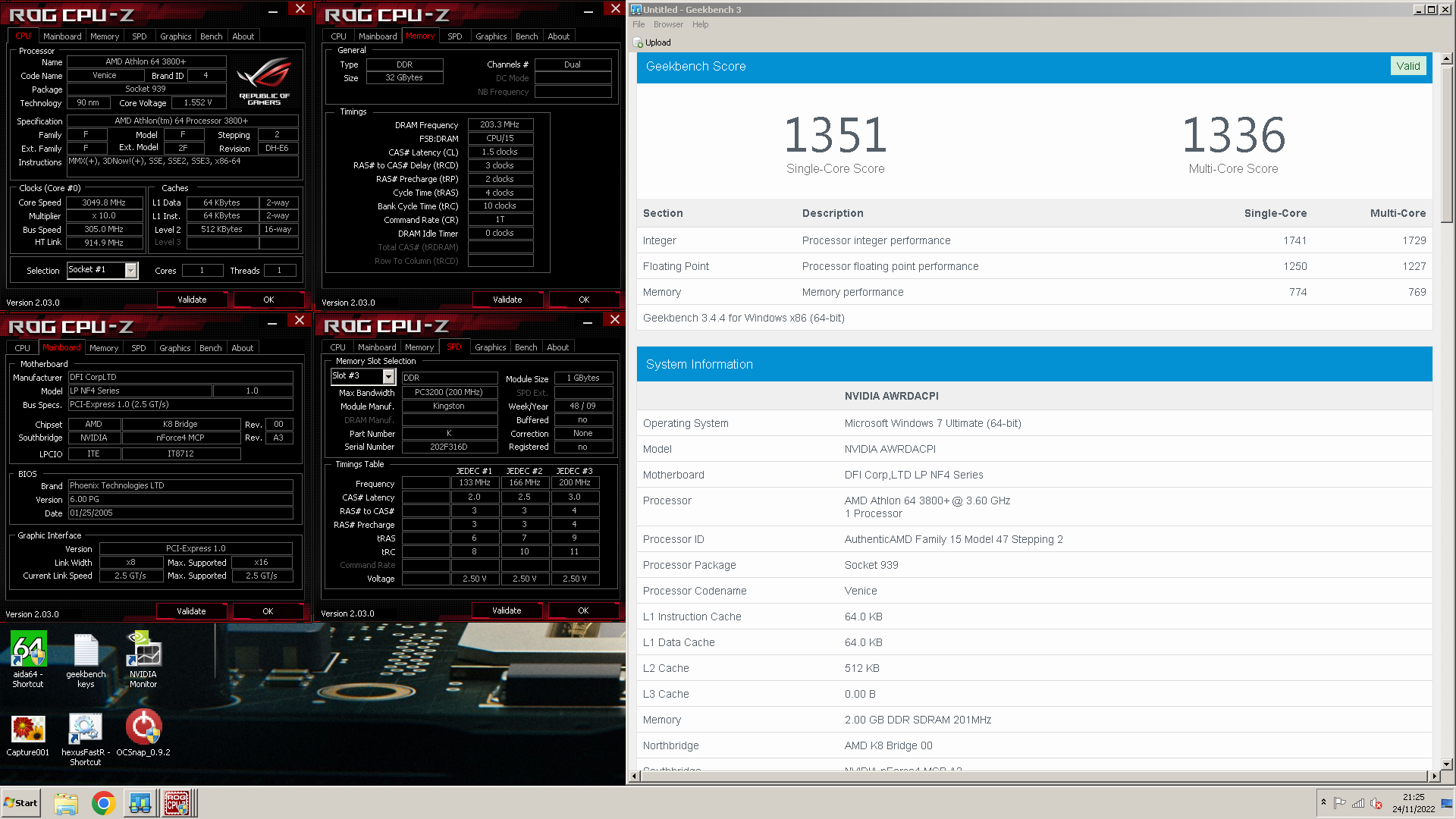The height and width of the screenshot is (819, 1456).
Task: Click Validate in SPD tab window
Action: pos(507,610)
